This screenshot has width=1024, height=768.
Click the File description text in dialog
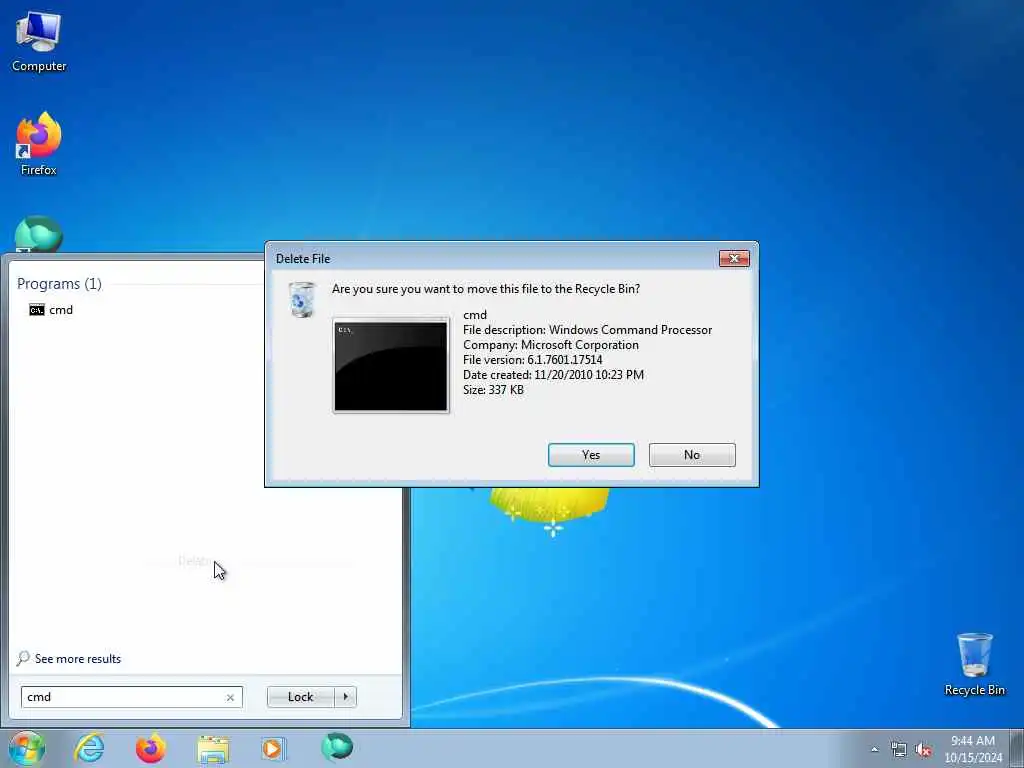pyautogui.click(x=587, y=330)
